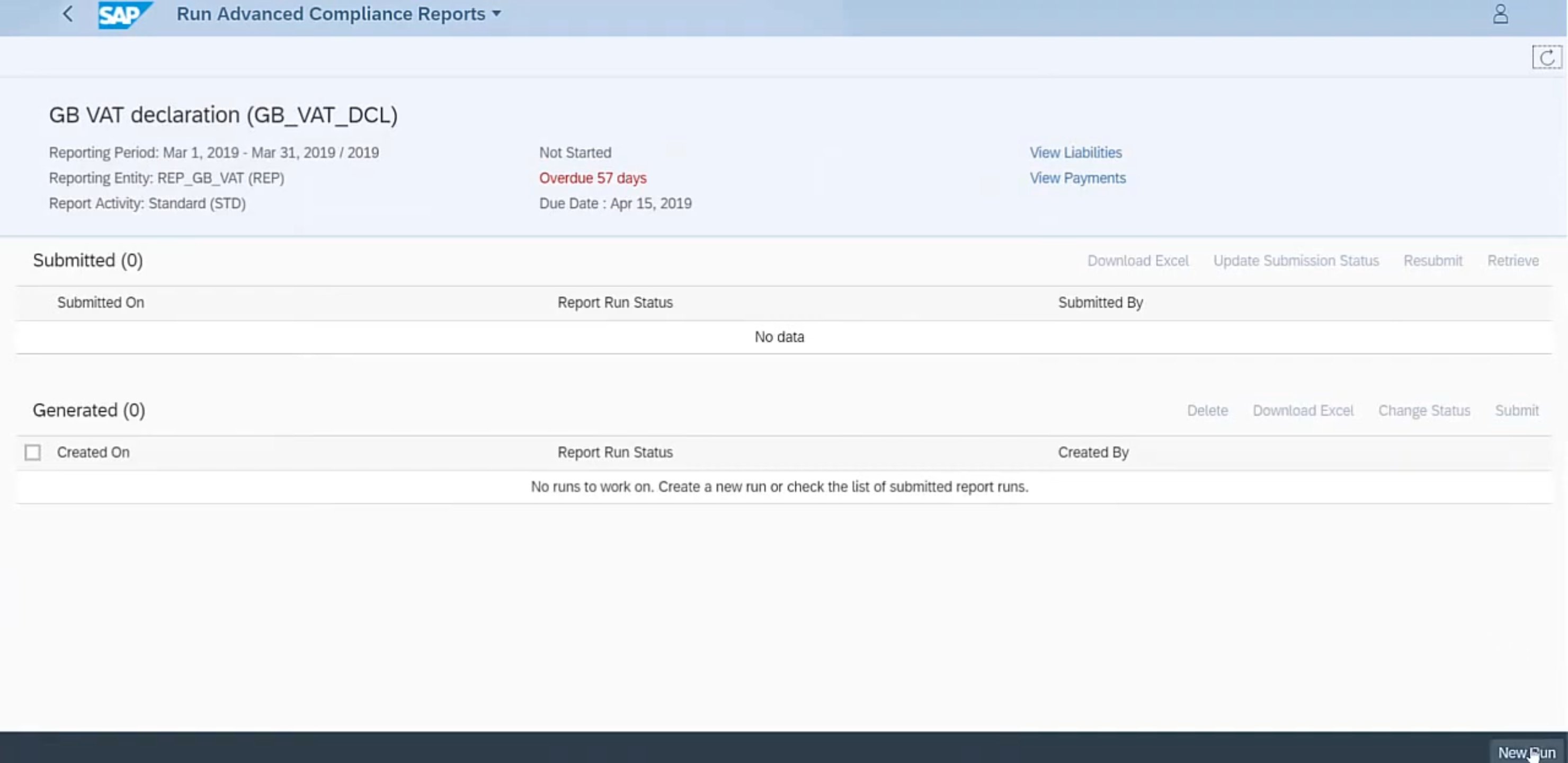Click Delete in Generated section
Screen dimensions: 1568x763
point(1207,411)
